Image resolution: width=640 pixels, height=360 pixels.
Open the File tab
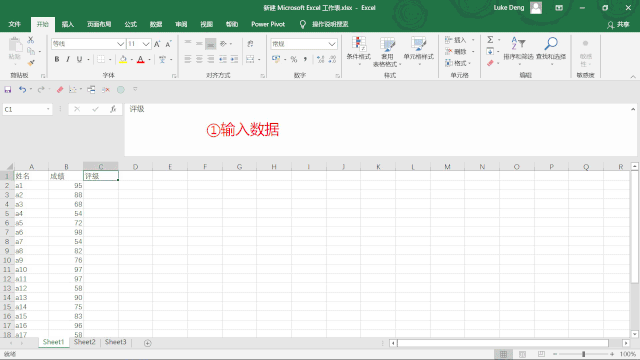click(15, 24)
